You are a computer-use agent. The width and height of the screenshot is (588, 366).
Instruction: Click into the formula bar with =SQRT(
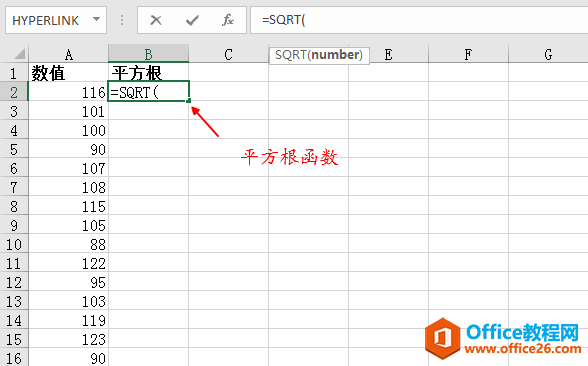click(x=419, y=20)
